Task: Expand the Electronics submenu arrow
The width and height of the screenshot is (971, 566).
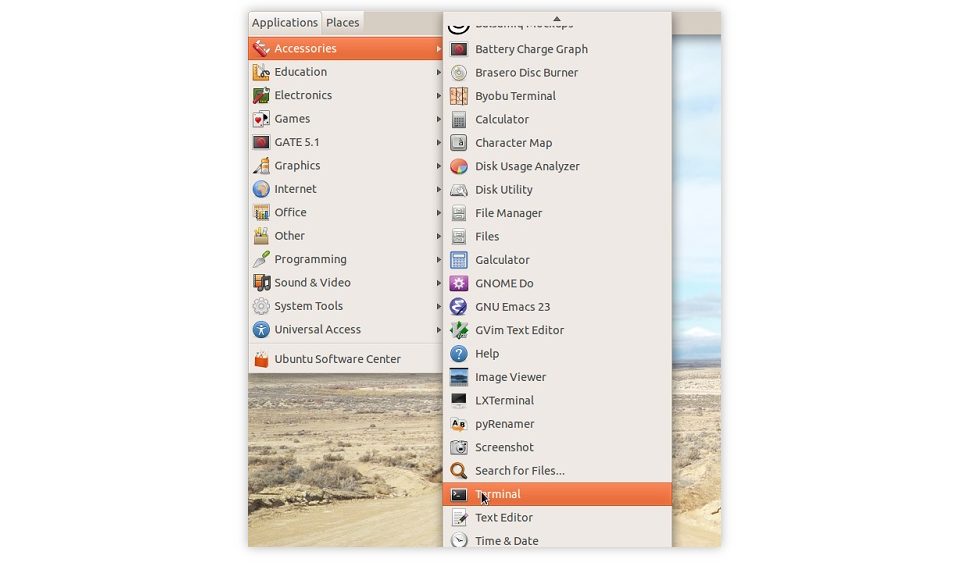Action: point(438,95)
